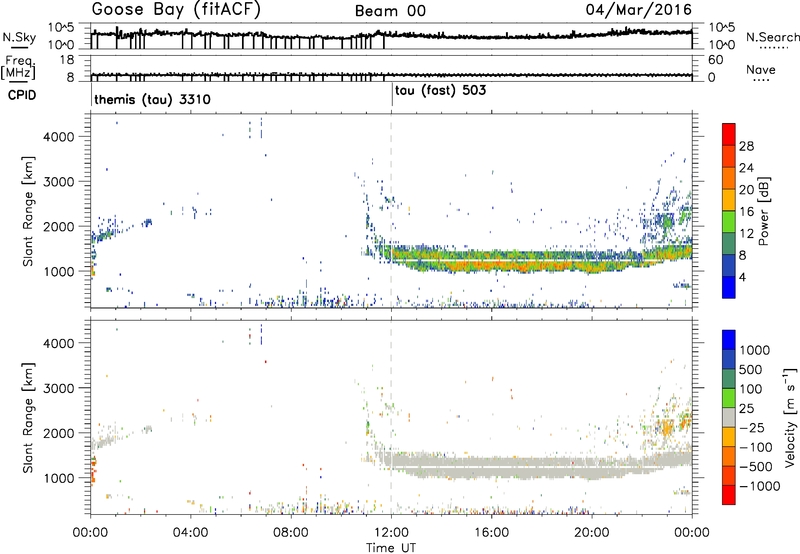Click the dashed 12:00 marker in the power panel

[391, 211]
